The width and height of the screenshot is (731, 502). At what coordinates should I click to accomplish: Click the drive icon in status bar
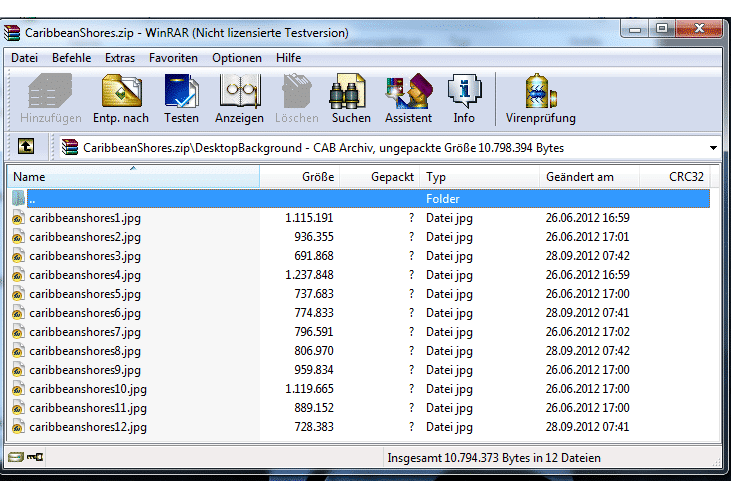point(16,458)
